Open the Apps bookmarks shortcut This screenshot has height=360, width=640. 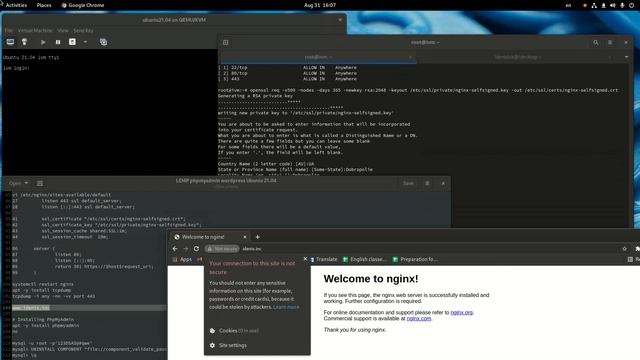click(182, 259)
